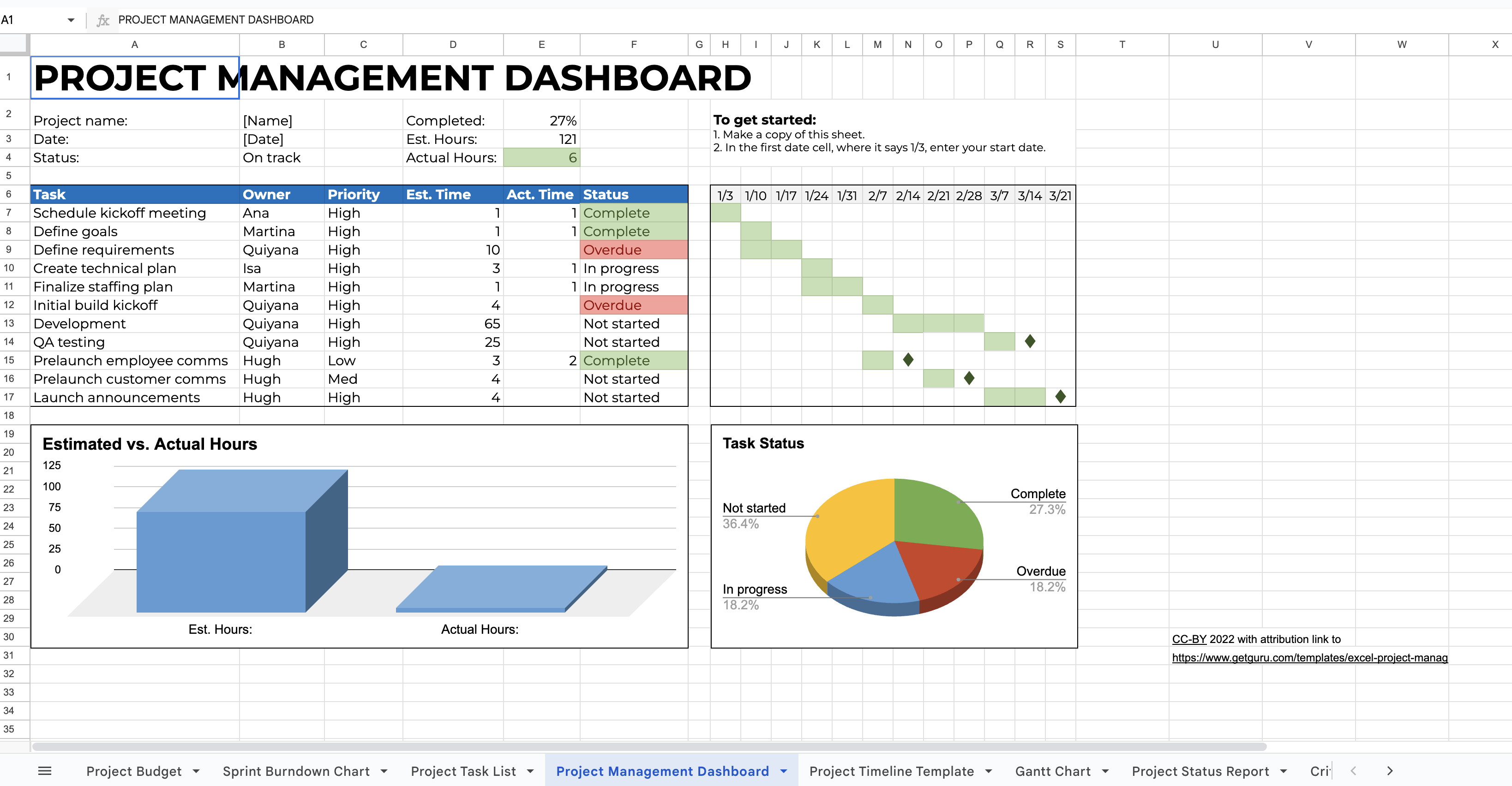
Task: Switch to Project Timeline Template sheet
Action: [891, 771]
